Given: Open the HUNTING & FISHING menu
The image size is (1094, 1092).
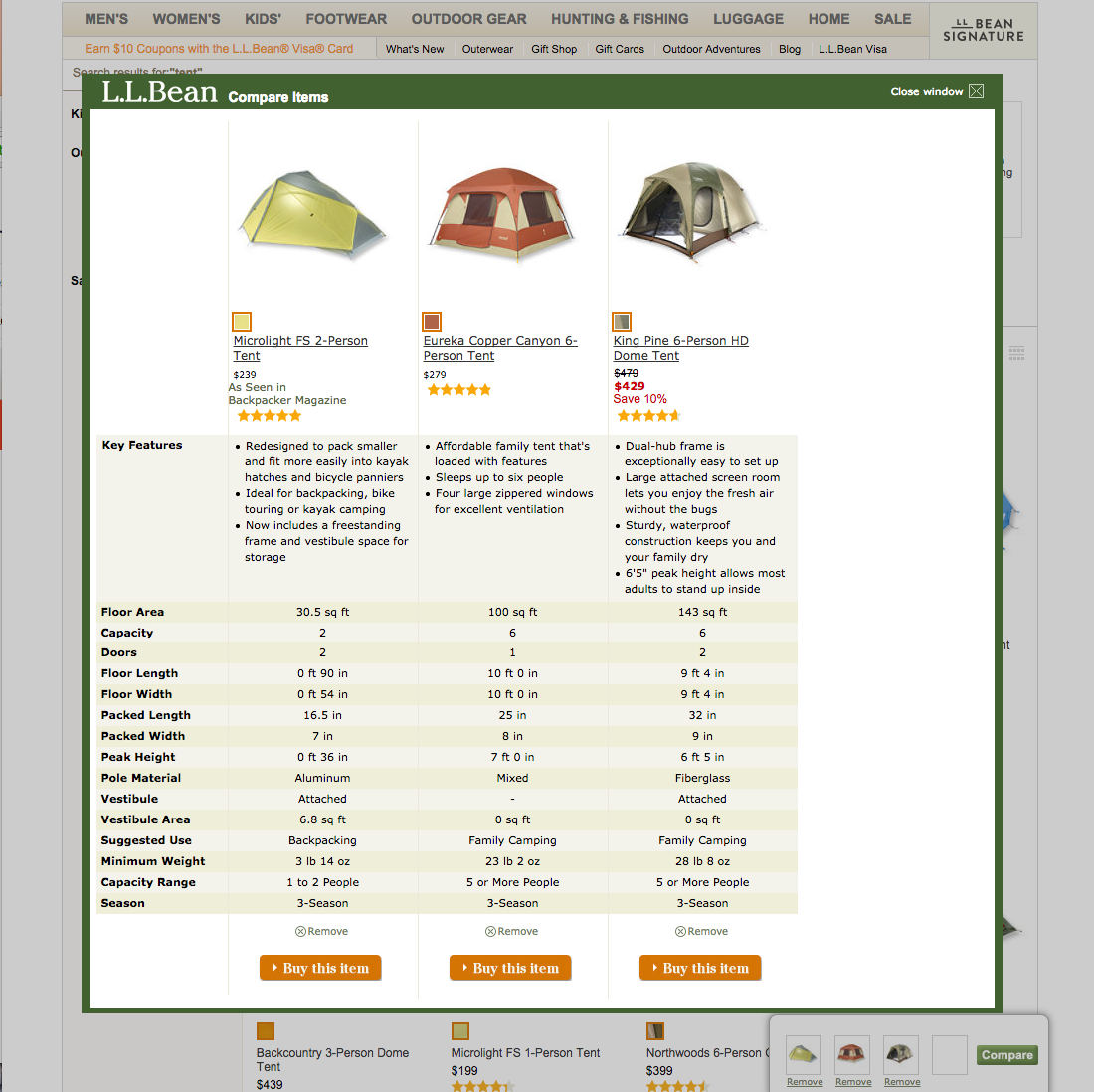Looking at the screenshot, I should (x=620, y=18).
